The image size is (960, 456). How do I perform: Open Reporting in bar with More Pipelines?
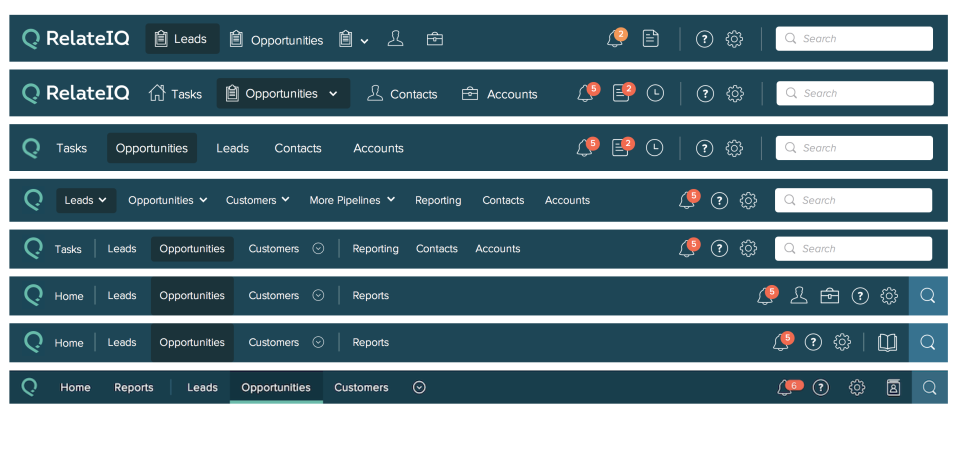[x=438, y=200]
